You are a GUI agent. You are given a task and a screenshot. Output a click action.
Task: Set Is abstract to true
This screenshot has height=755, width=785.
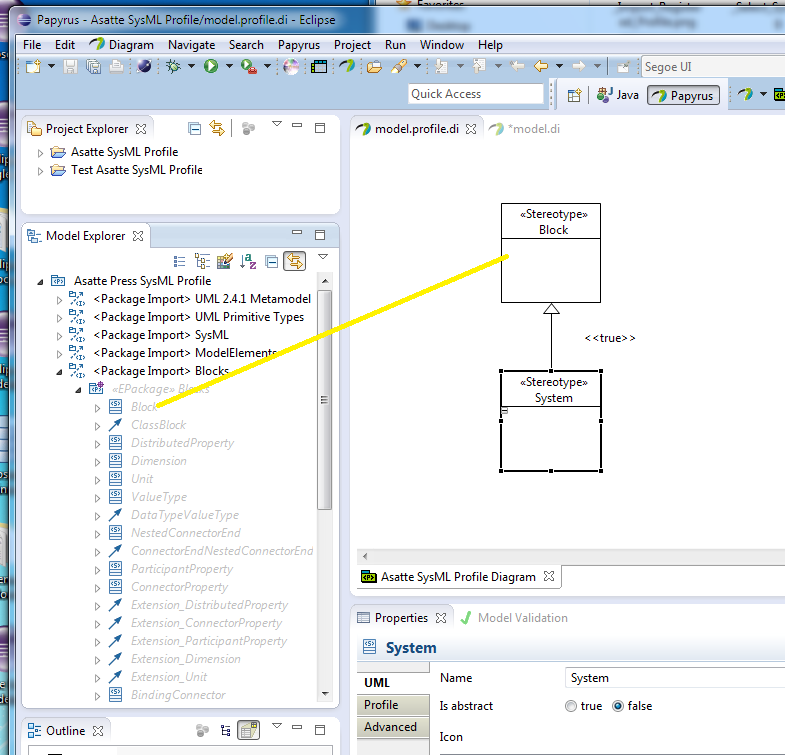pos(571,706)
